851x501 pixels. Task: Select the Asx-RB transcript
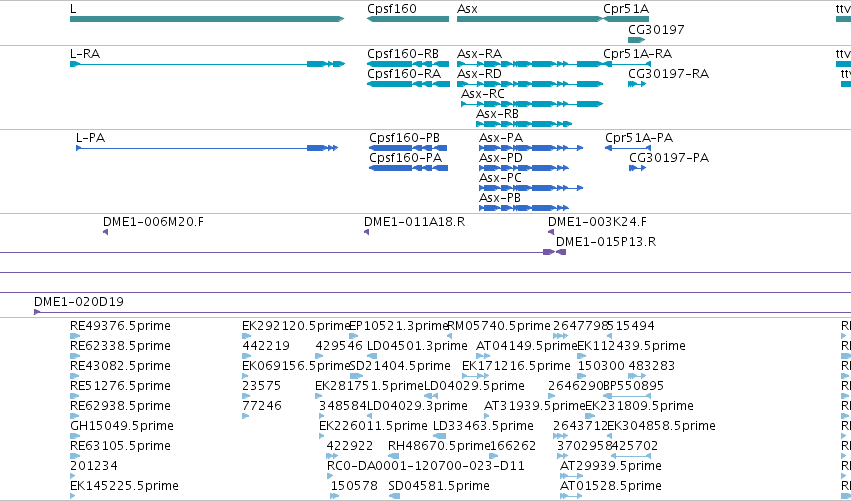[x=524, y=124]
